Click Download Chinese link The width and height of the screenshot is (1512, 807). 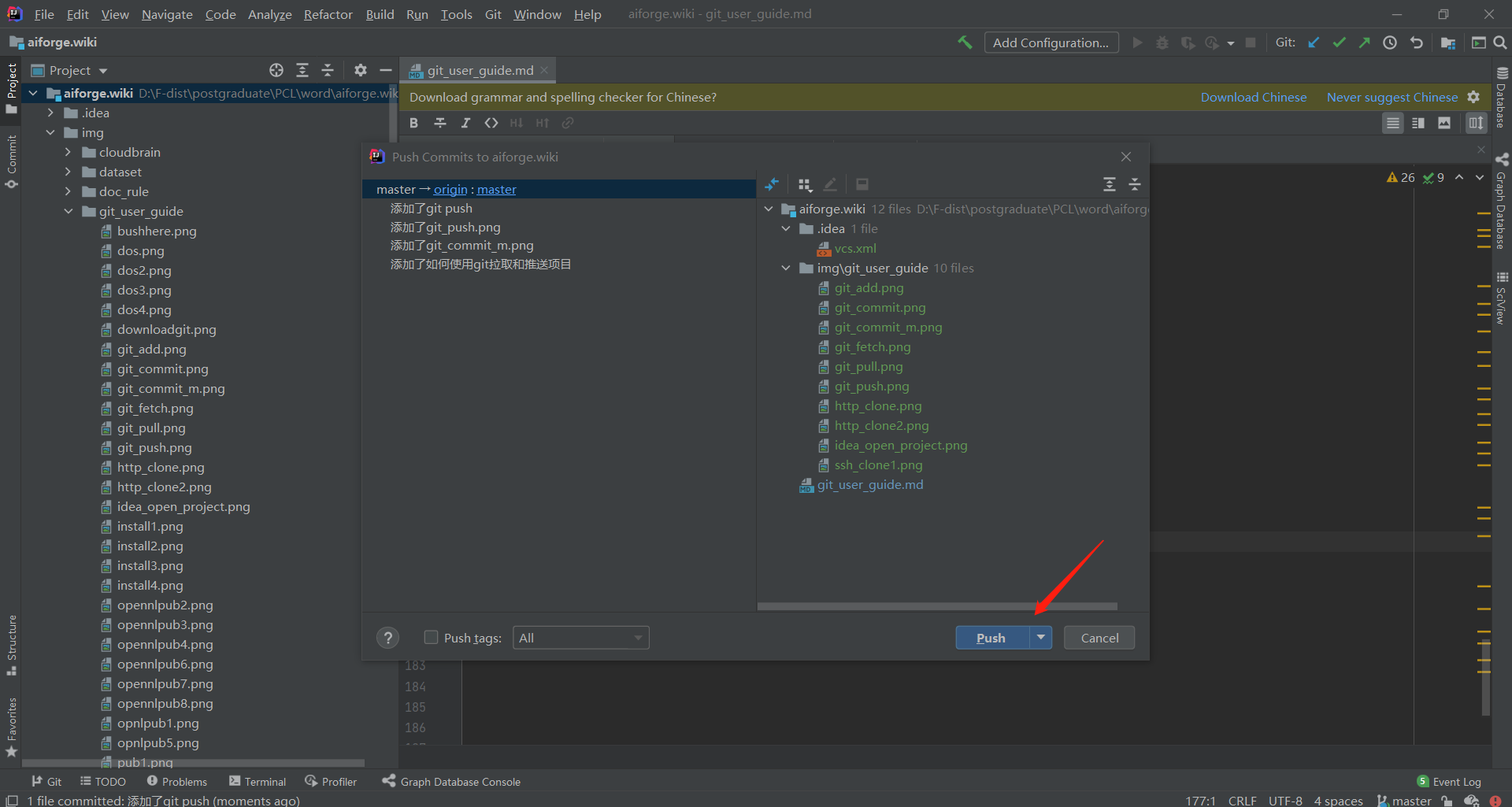(1254, 97)
